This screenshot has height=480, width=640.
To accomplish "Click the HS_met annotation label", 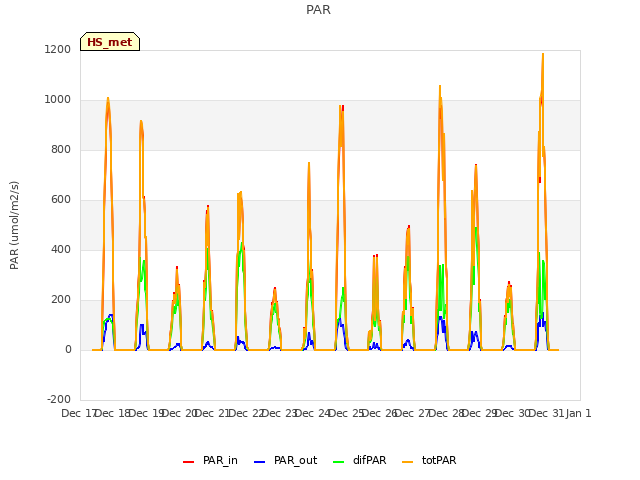I will coord(110,42).
